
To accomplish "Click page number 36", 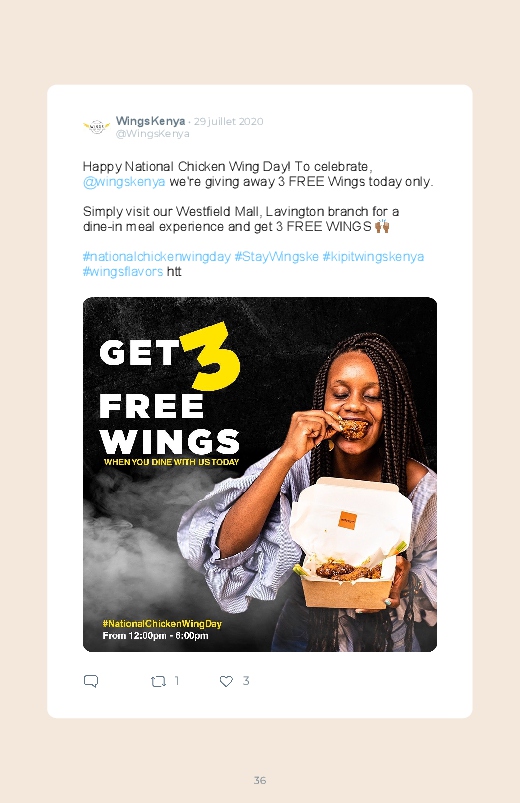I will click(260, 780).
